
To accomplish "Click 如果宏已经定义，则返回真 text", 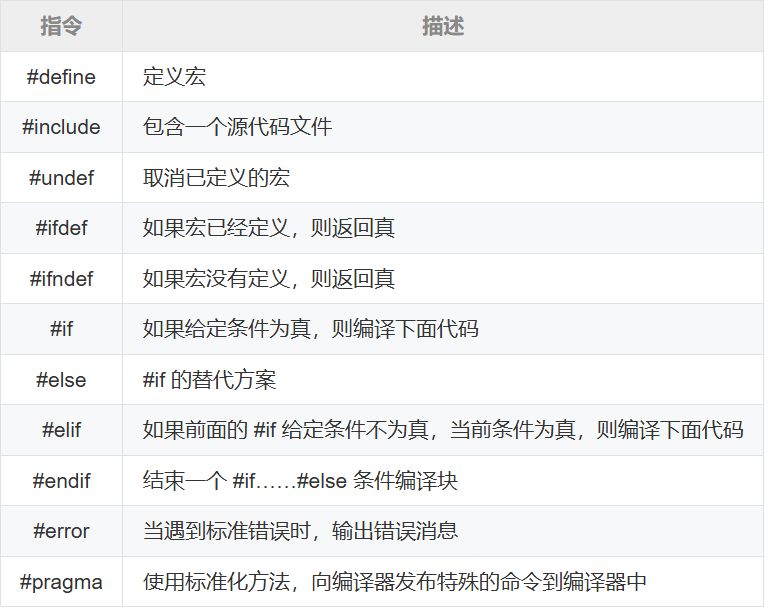I will 269,228.
